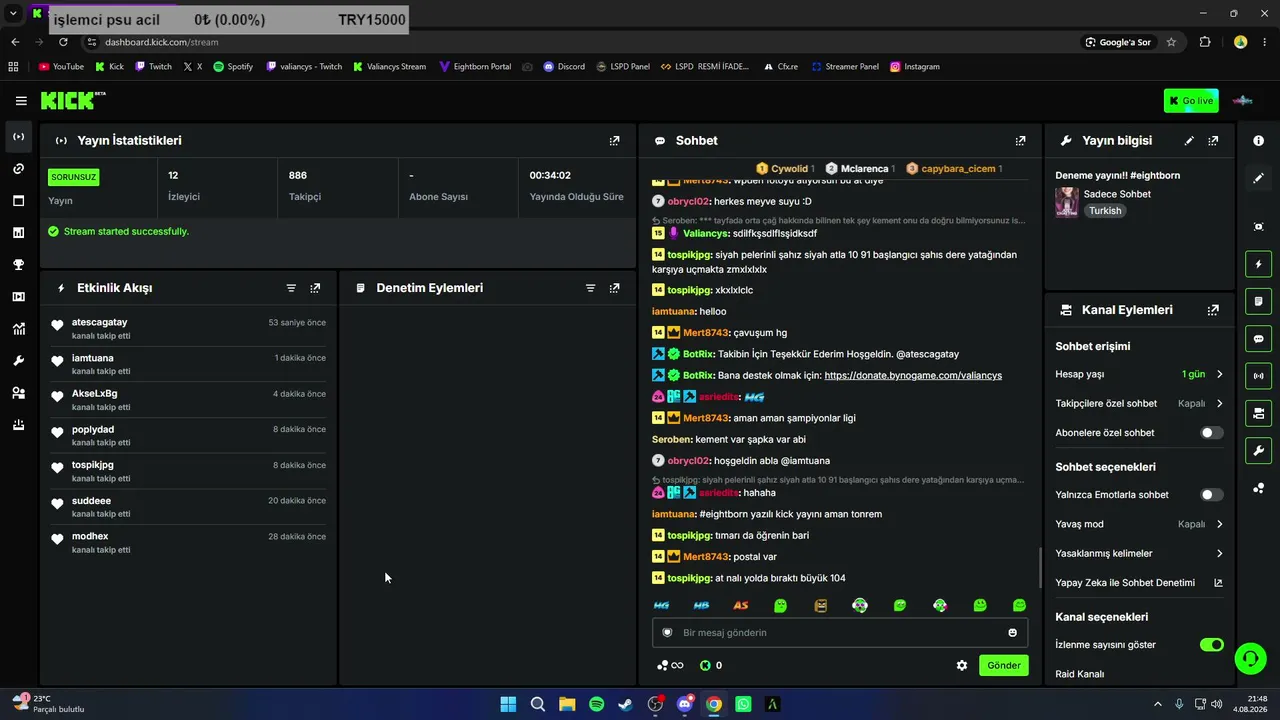The width and height of the screenshot is (1280, 720).
Task: Open Instagram bookmark
Action: click(915, 67)
